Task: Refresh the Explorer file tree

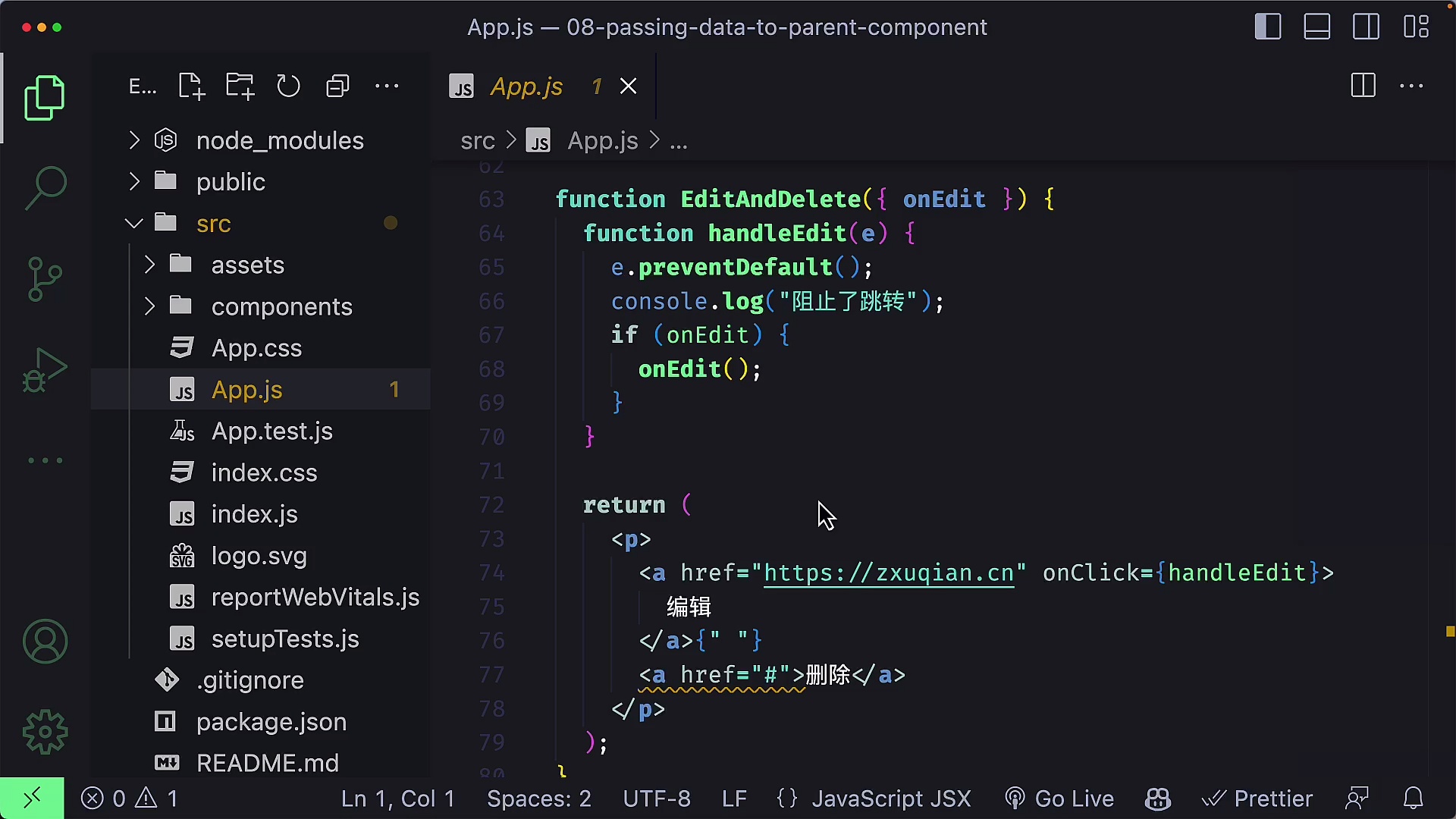Action: [x=288, y=85]
